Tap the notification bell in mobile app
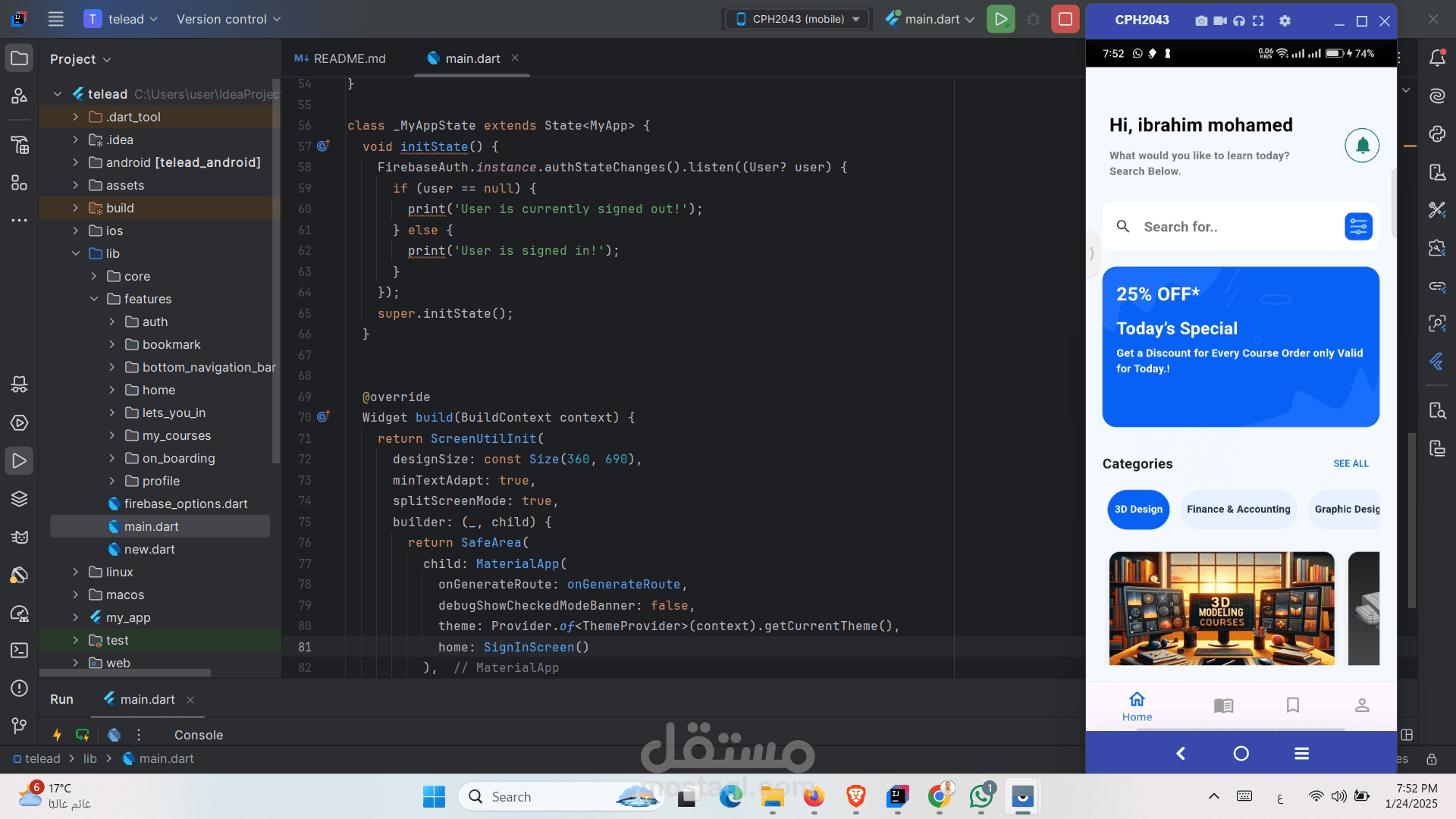Viewport: 1456px width, 819px height. click(x=1362, y=146)
